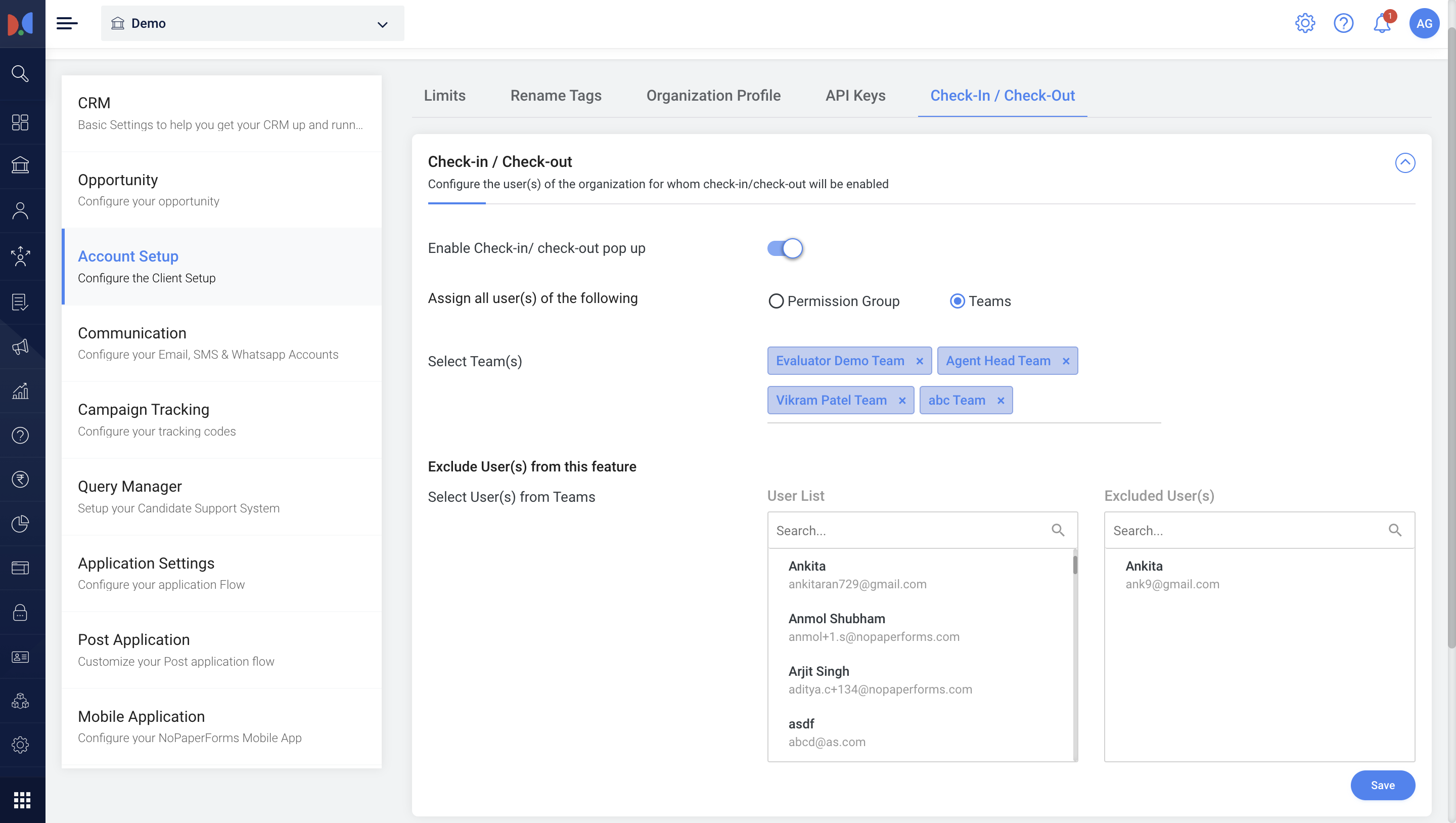
Task: Select Ankita ankitaran729@gmail.com in User List
Action: 921,575
